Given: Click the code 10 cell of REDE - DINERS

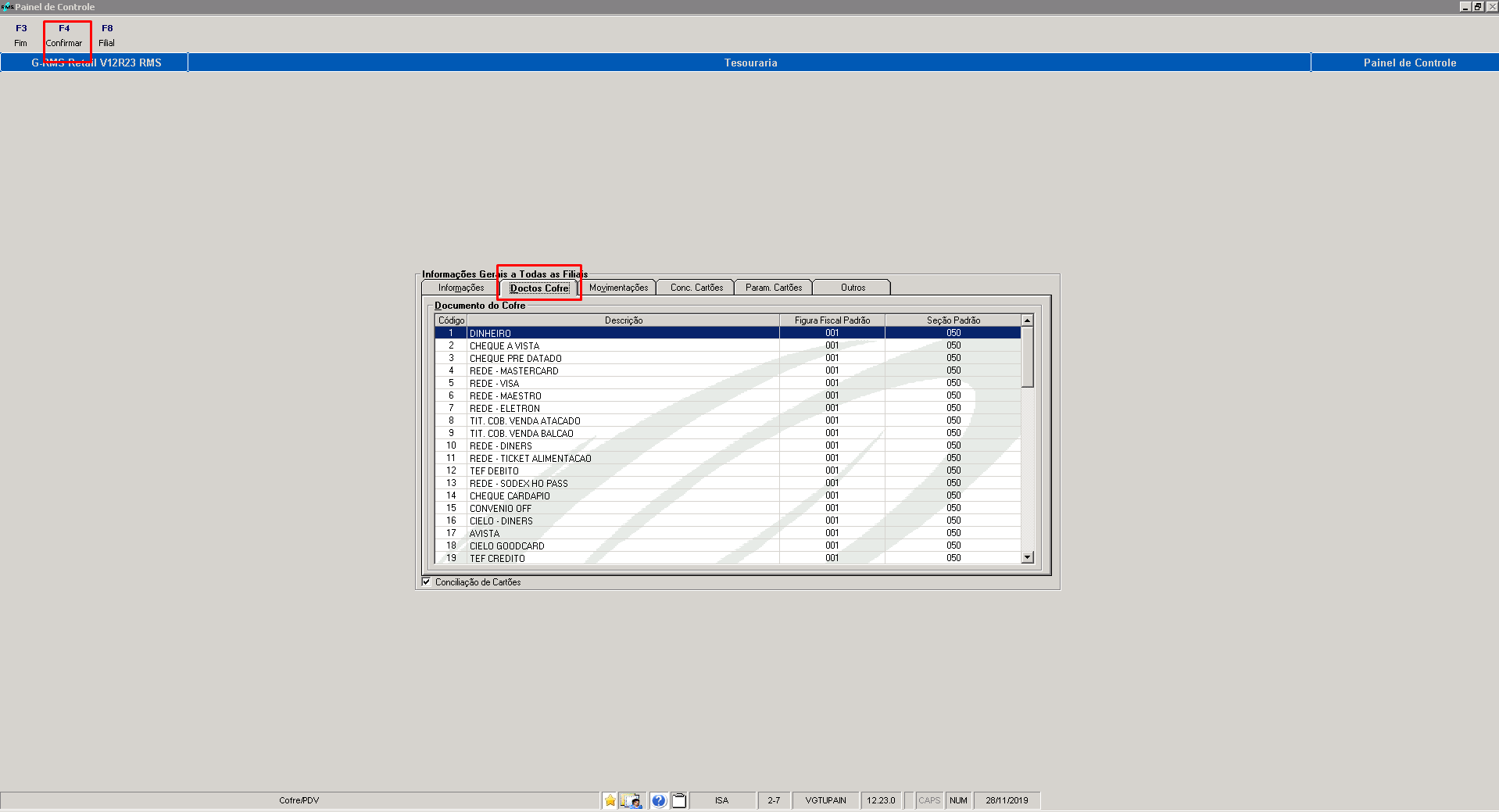Looking at the screenshot, I should pyautogui.click(x=451, y=445).
